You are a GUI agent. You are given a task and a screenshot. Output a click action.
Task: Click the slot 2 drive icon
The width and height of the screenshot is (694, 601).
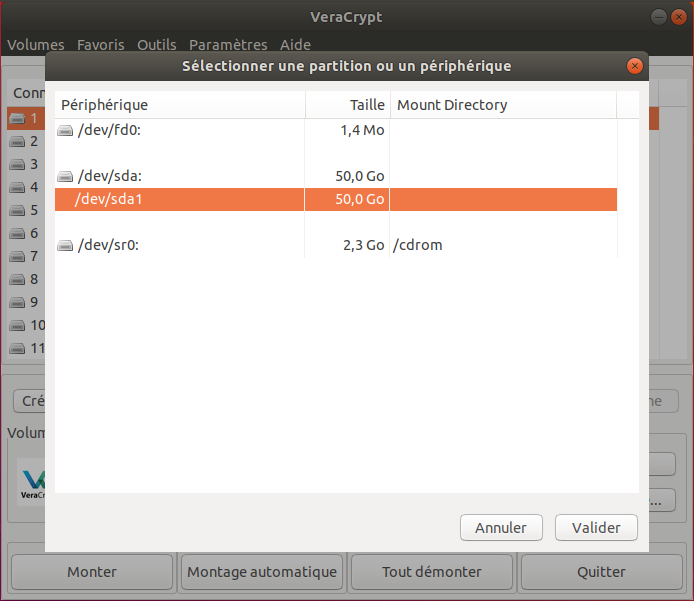click(18, 141)
